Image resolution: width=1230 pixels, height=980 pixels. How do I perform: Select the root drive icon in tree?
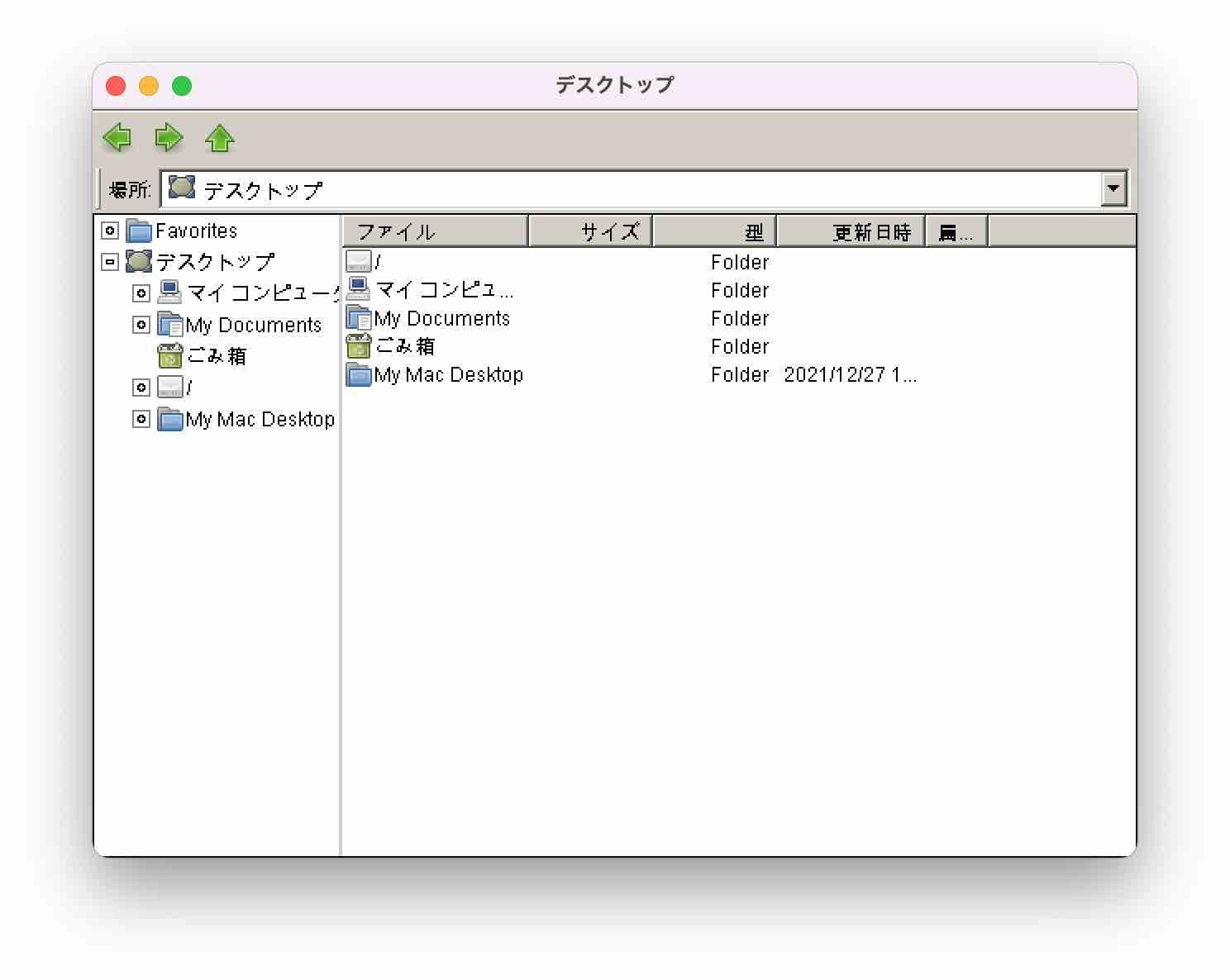tap(169, 388)
